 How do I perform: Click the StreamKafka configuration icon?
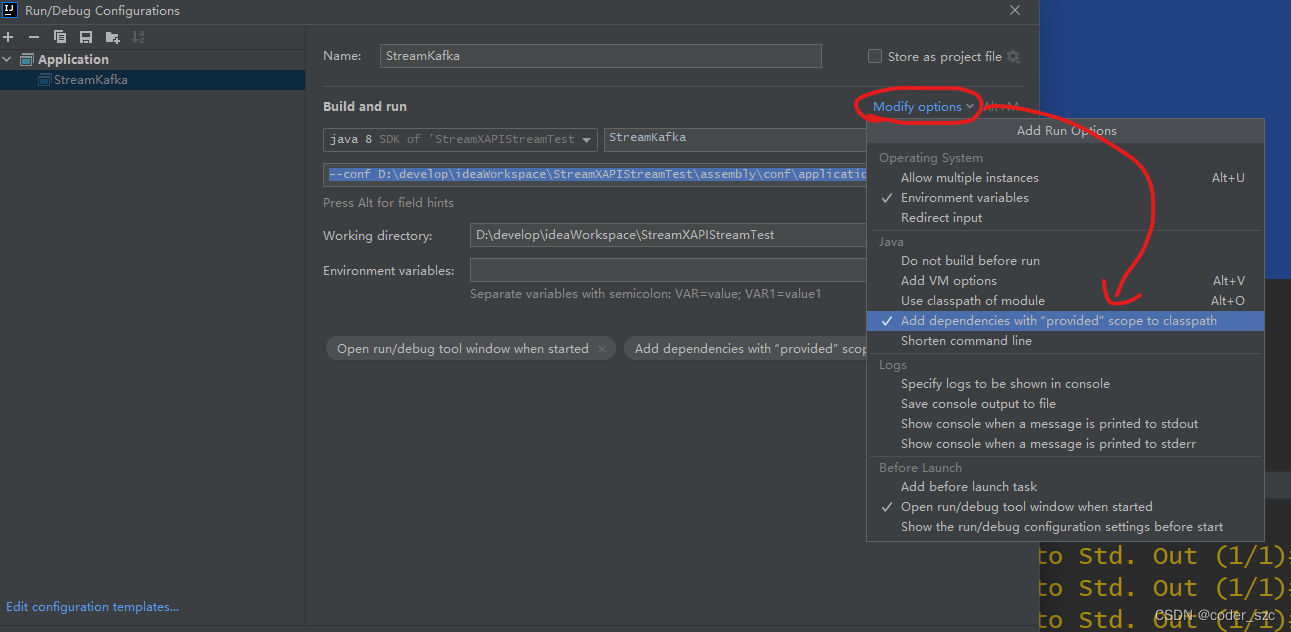click(45, 80)
